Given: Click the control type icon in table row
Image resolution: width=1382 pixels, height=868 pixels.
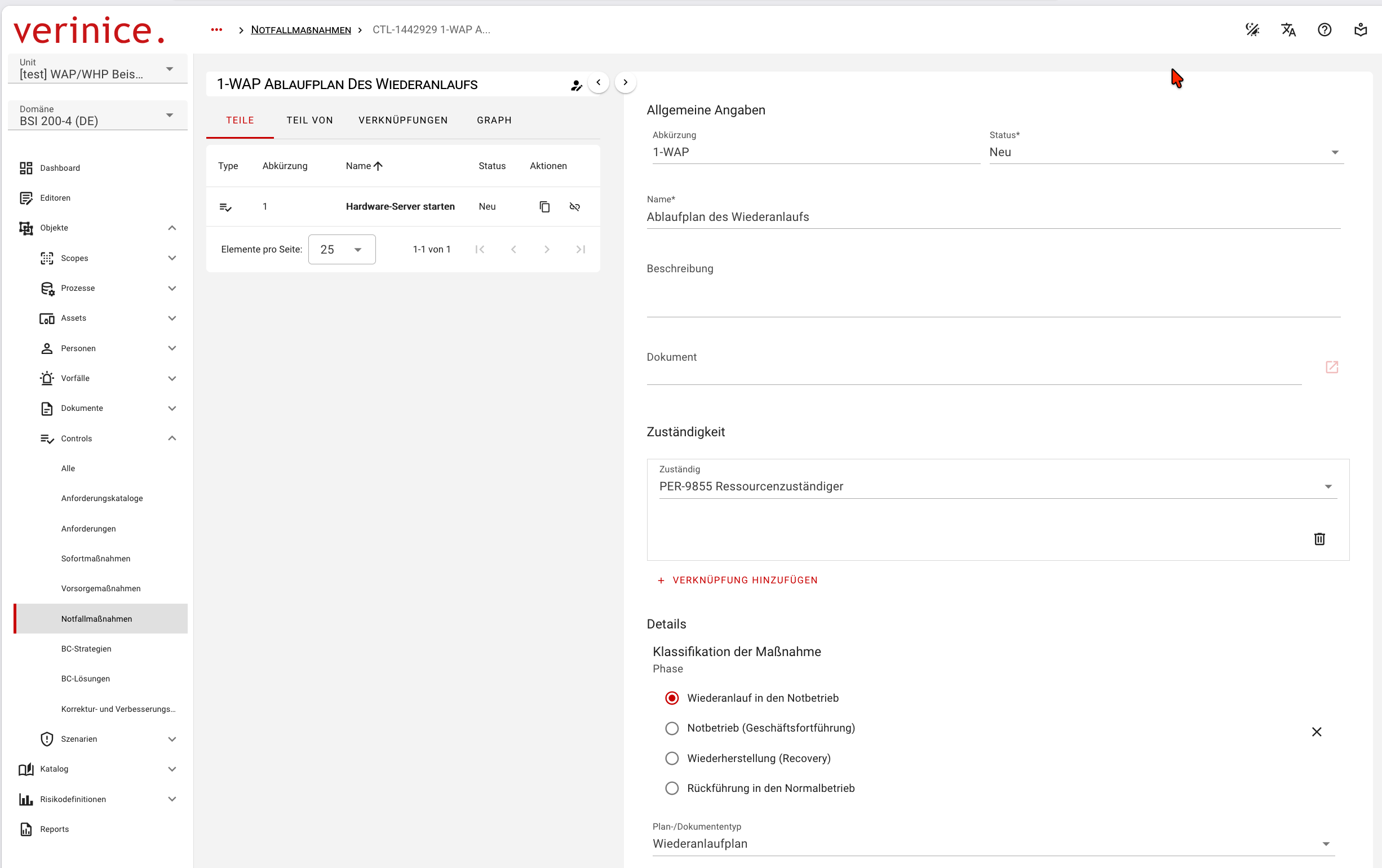Looking at the screenshot, I should tap(225, 207).
